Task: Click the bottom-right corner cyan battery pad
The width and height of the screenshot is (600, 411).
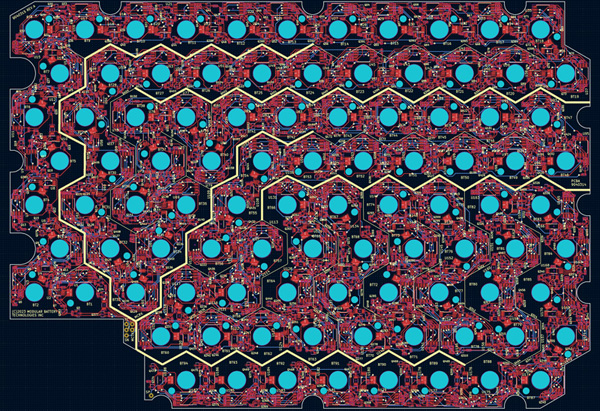Action: tap(539, 378)
